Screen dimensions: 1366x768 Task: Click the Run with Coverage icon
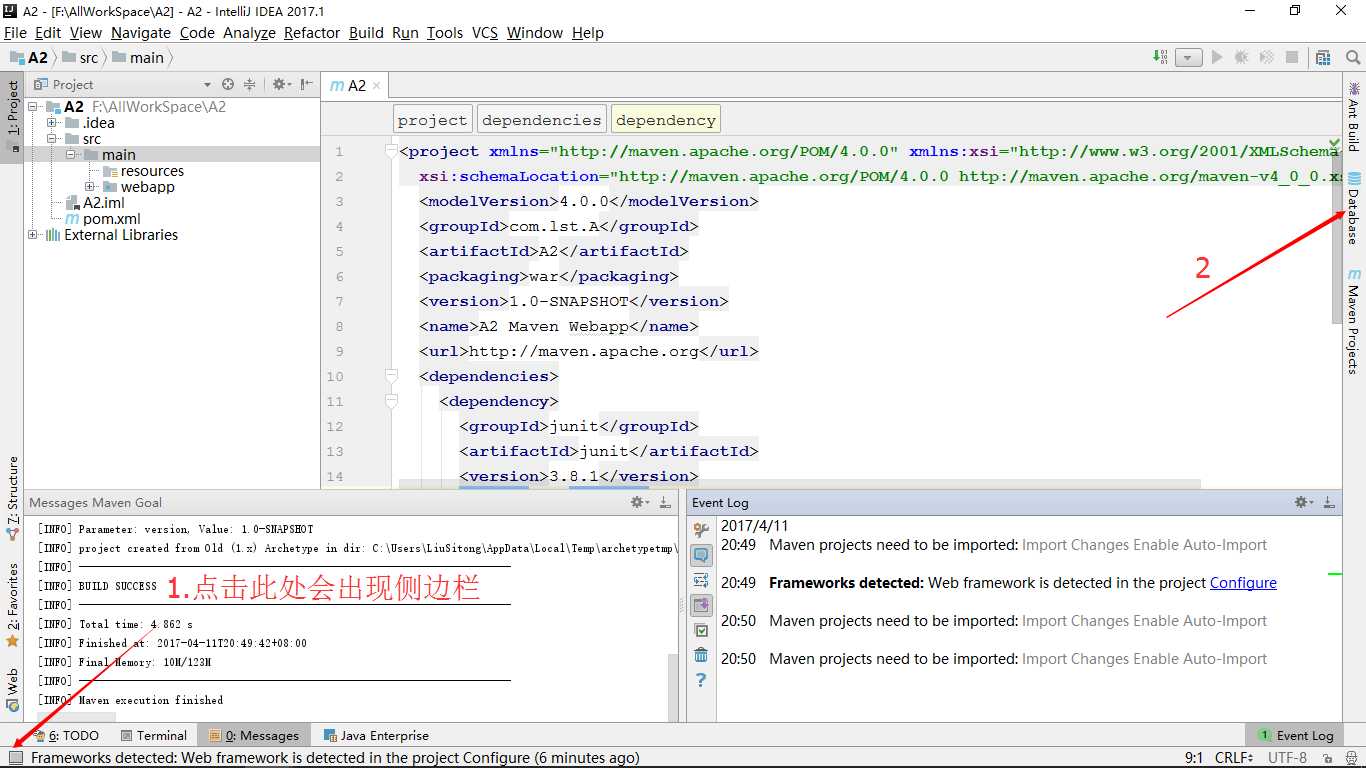[1267, 57]
